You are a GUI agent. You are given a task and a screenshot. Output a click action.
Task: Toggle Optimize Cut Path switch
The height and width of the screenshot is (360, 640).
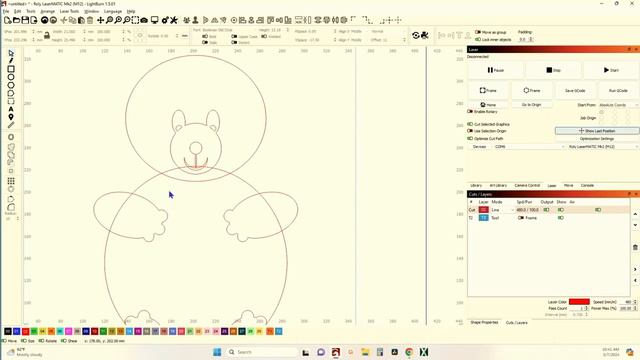(x=470, y=138)
